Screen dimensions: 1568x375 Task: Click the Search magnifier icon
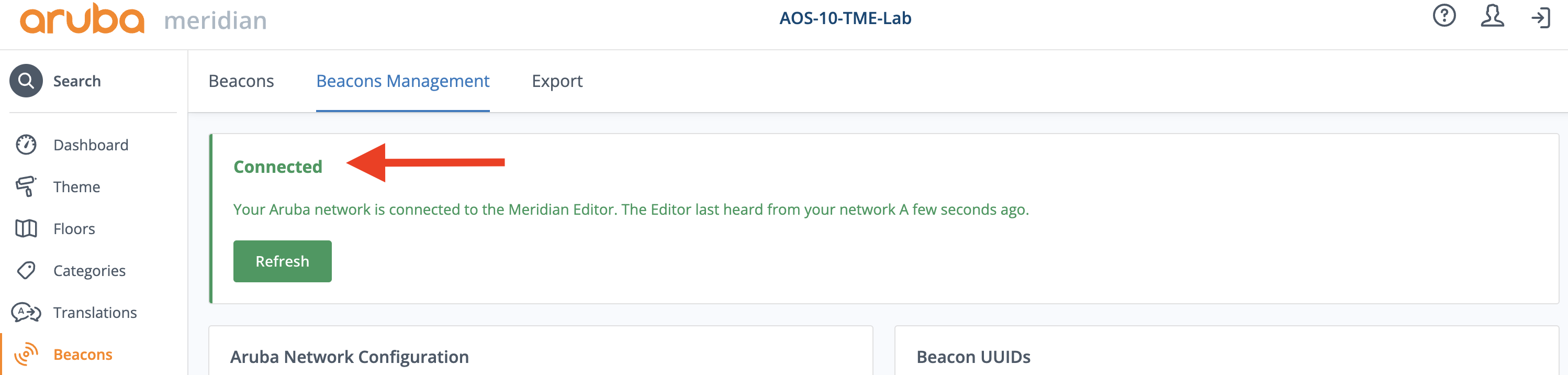pyautogui.click(x=26, y=81)
